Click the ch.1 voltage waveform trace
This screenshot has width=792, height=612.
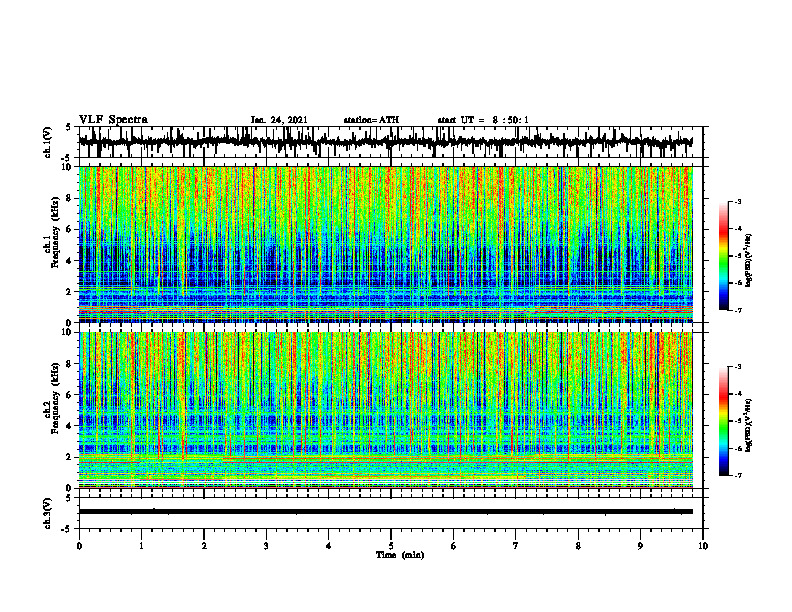[385, 142]
